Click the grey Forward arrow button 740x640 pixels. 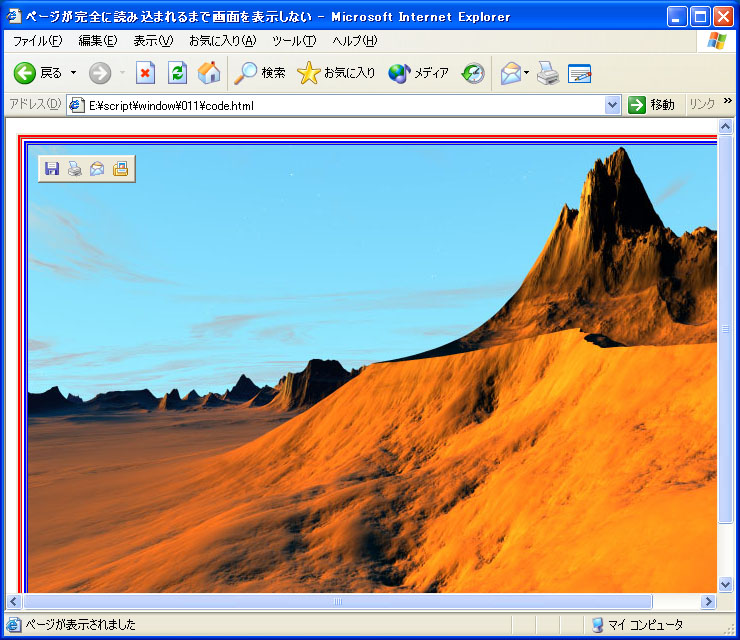click(x=100, y=73)
